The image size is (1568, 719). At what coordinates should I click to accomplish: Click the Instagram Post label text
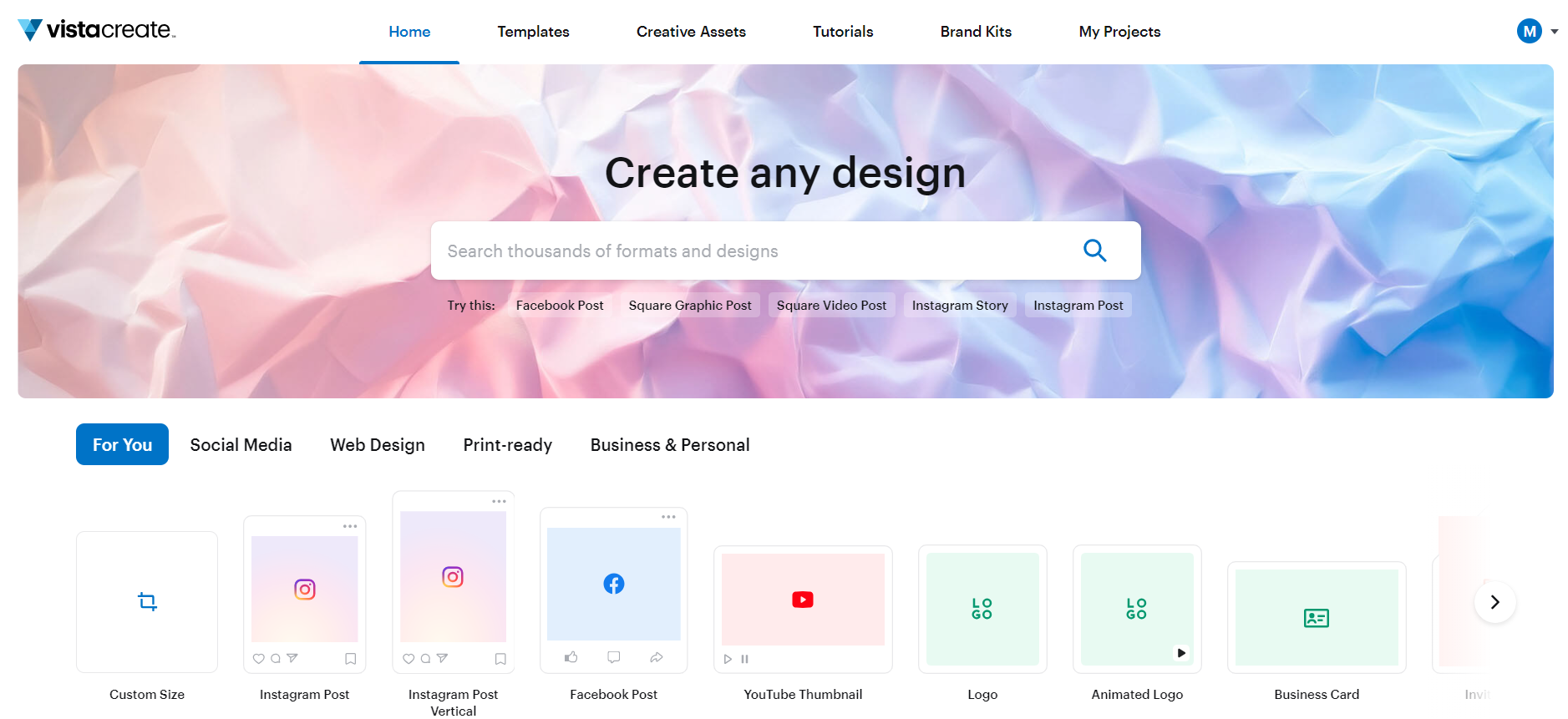(x=304, y=694)
